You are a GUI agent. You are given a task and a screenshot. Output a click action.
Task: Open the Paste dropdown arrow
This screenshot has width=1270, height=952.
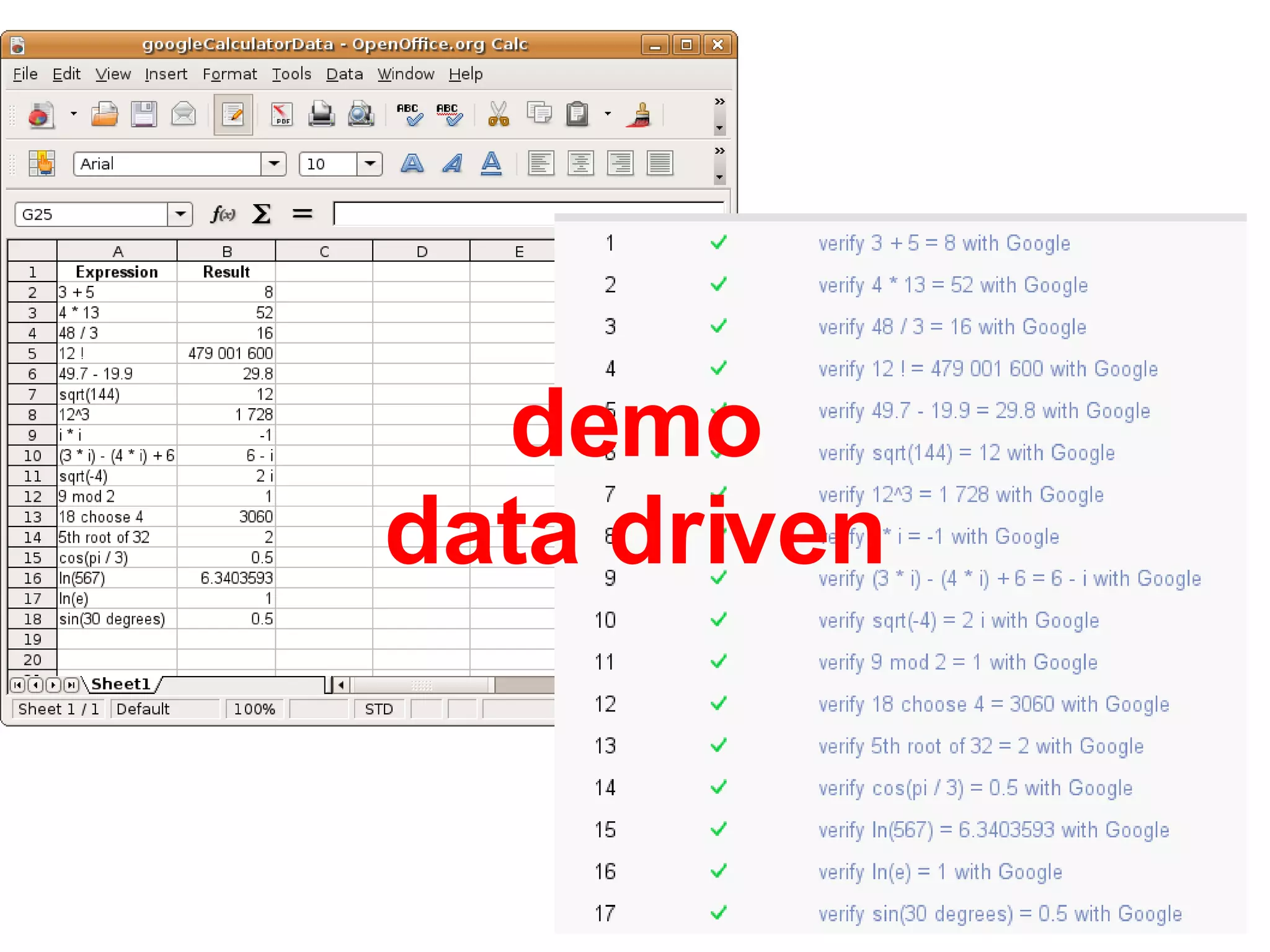pyautogui.click(x=608, y=114)
